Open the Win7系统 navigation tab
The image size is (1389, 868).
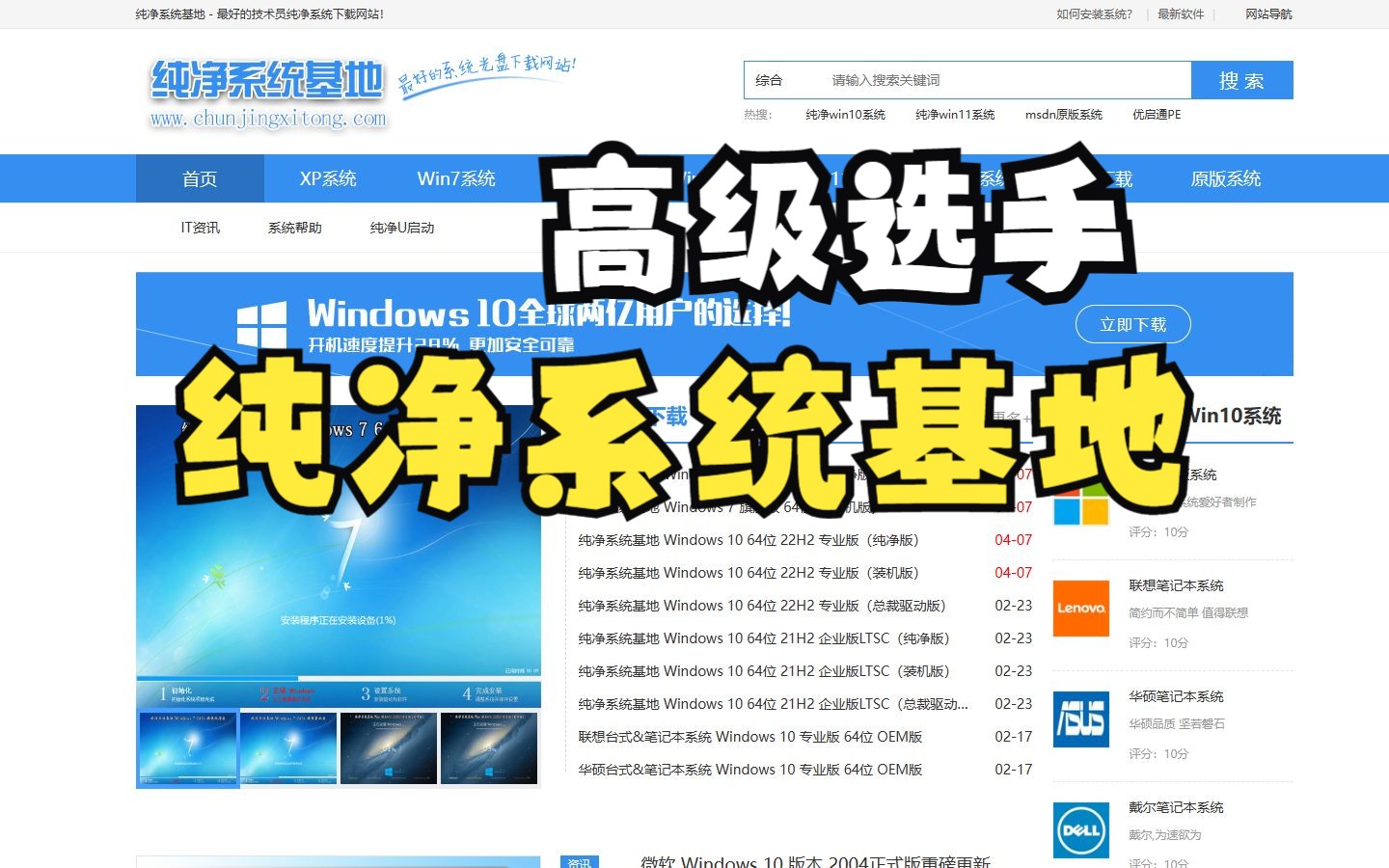pos(456,178)
